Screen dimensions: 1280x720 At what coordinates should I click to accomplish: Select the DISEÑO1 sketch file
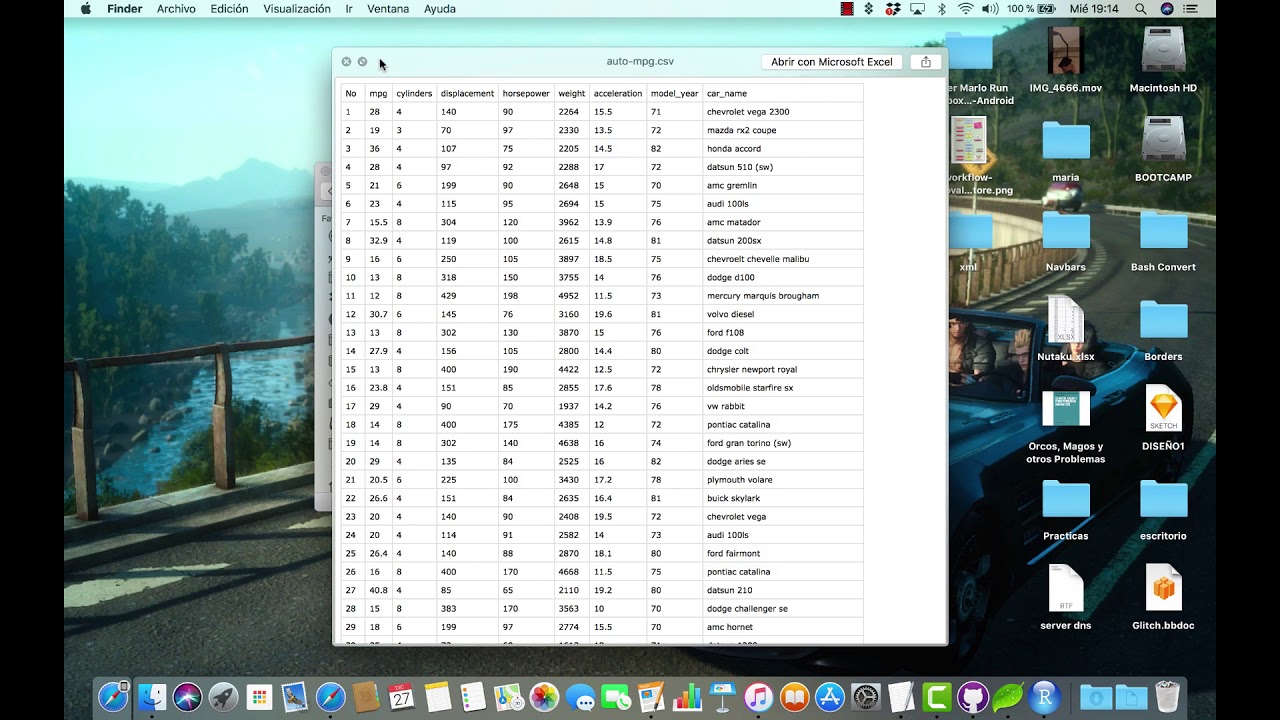1163,418
